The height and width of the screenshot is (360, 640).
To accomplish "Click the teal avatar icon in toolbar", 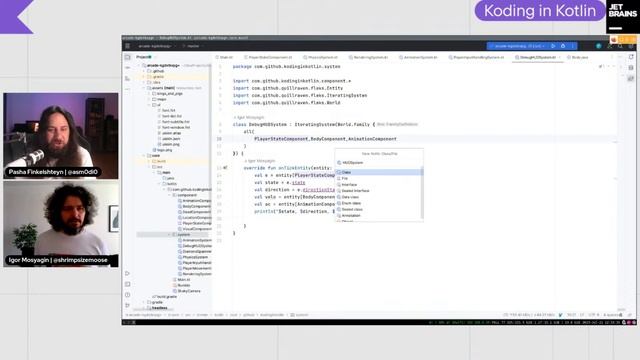I will click(x=599, y=46).
